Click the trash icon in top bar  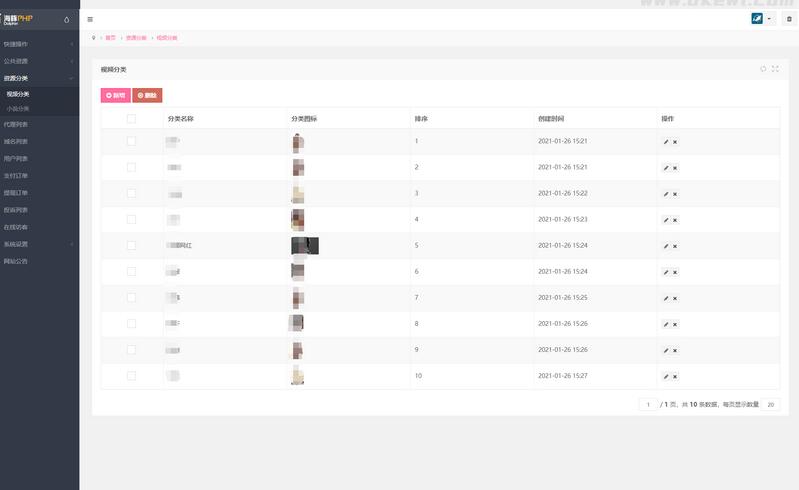[788, 19]
